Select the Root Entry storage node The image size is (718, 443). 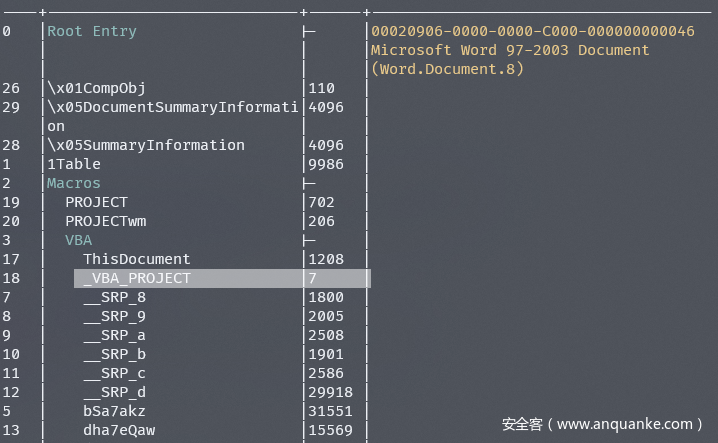(92, 31)
